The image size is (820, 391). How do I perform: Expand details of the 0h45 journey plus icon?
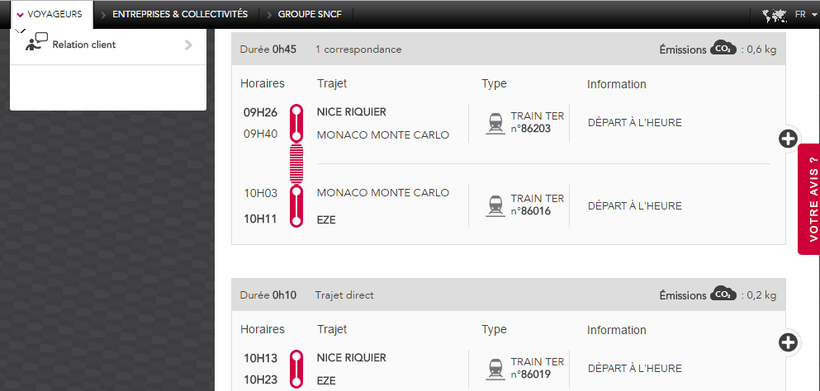click(x=788, y=139)
